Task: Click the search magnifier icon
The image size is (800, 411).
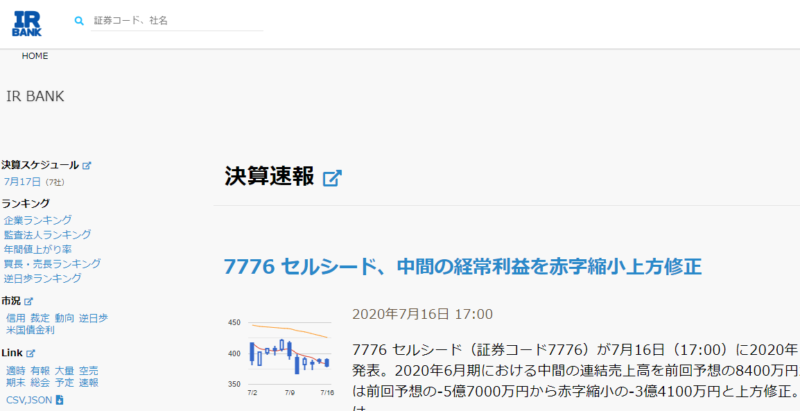Action: click(79, 21)
